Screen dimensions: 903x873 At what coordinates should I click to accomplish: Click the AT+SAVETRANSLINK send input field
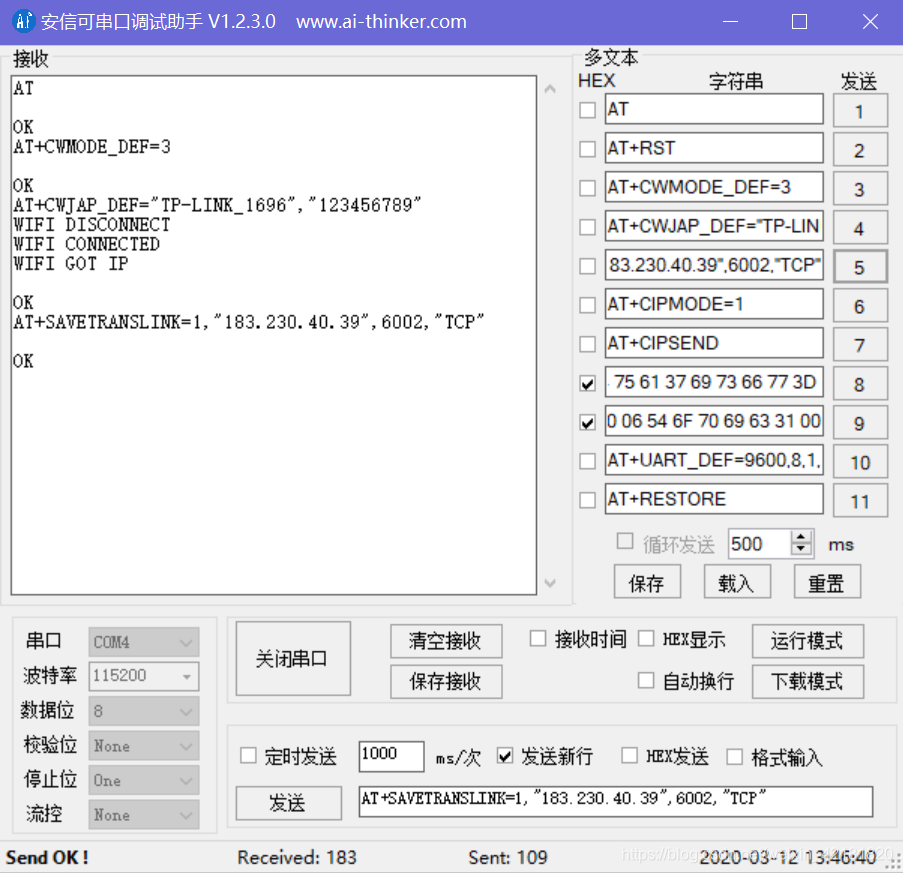616,802
